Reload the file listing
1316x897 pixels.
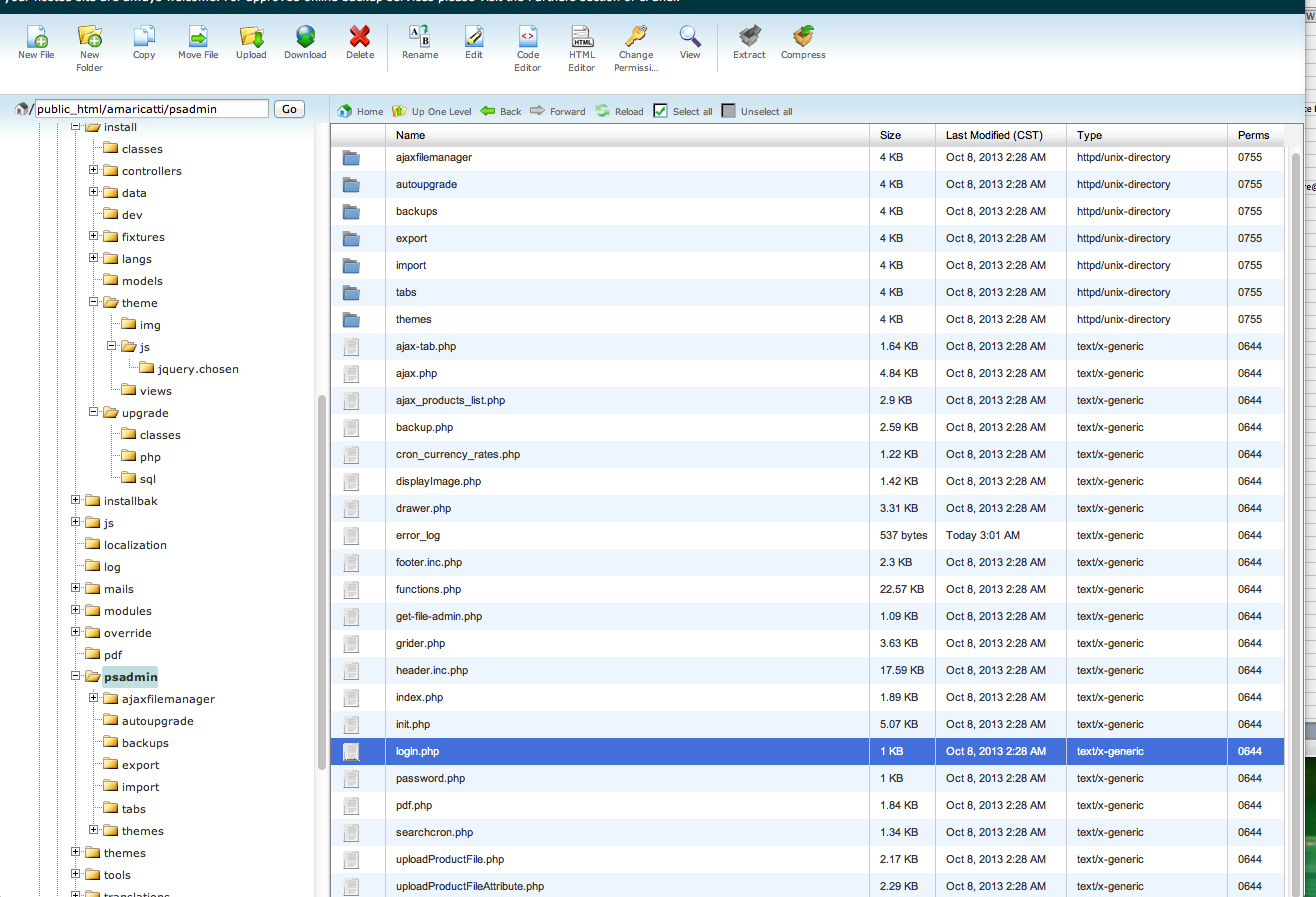click(x=619, y=111)
